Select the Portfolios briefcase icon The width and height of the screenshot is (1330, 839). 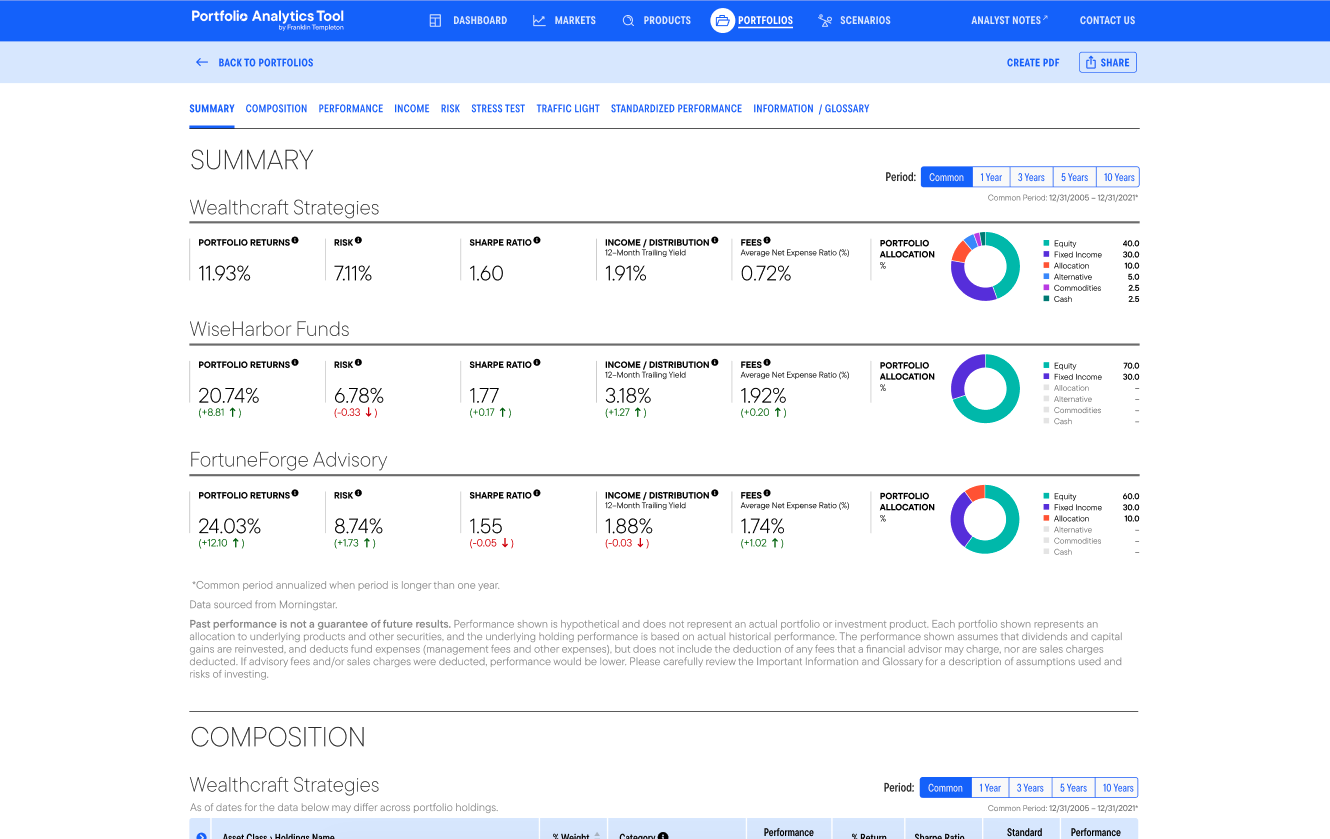[722, 20]
